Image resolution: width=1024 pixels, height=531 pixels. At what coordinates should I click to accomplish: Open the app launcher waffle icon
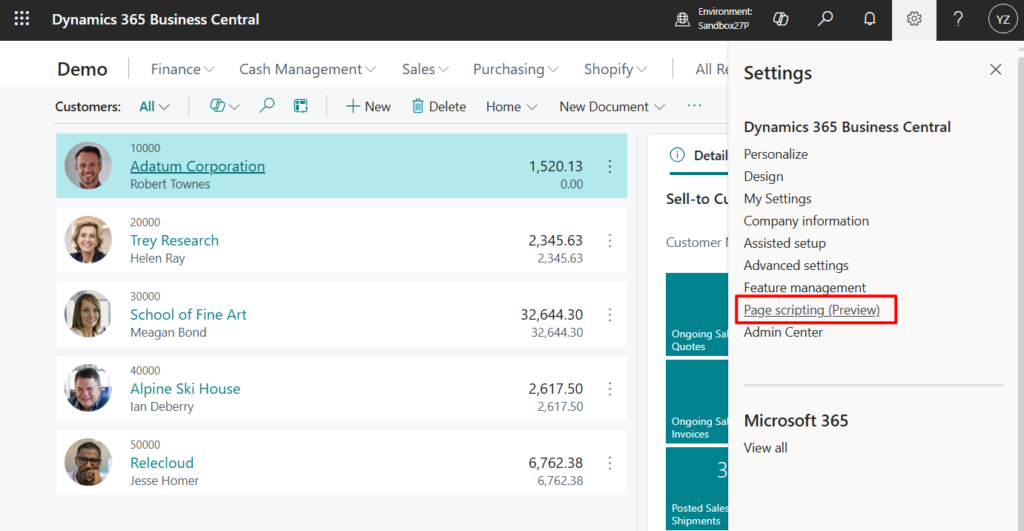(x=22, y=19)
